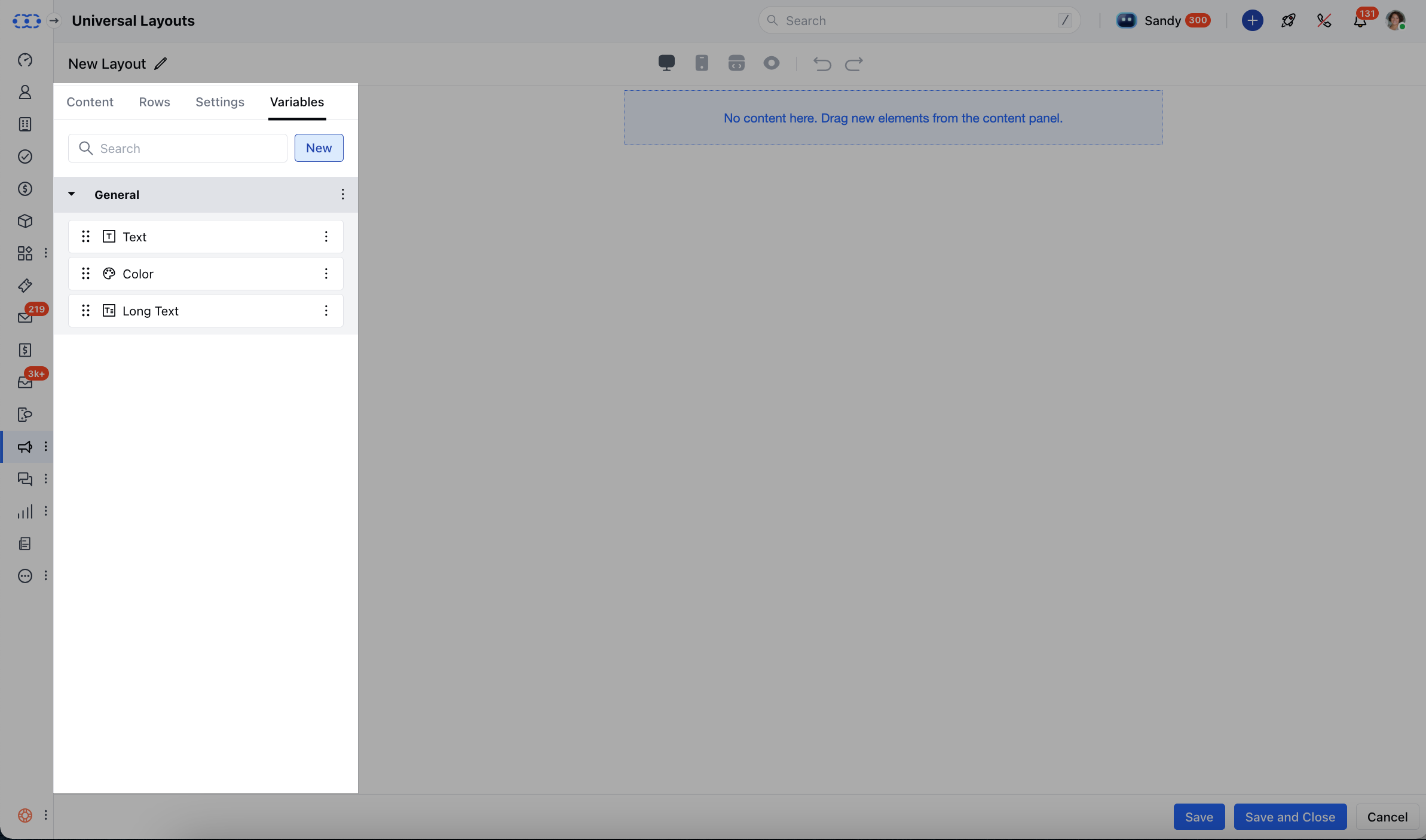
Task: Open the Long Text variable options menu
Action: pos(326,311)
